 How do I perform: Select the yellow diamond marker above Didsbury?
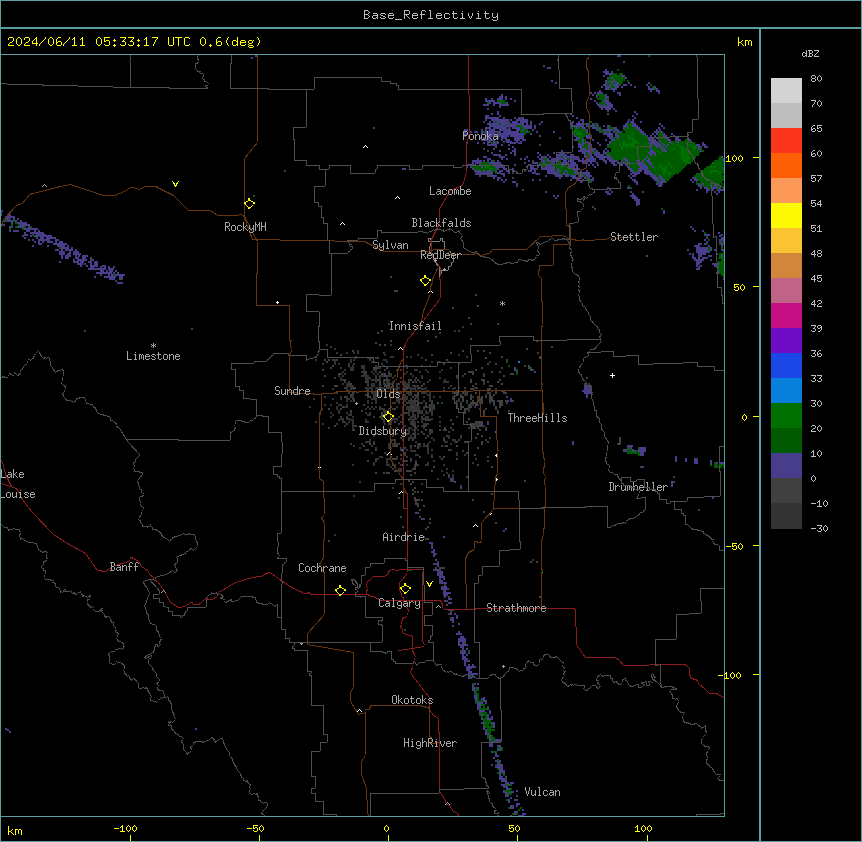click(388, 417)
